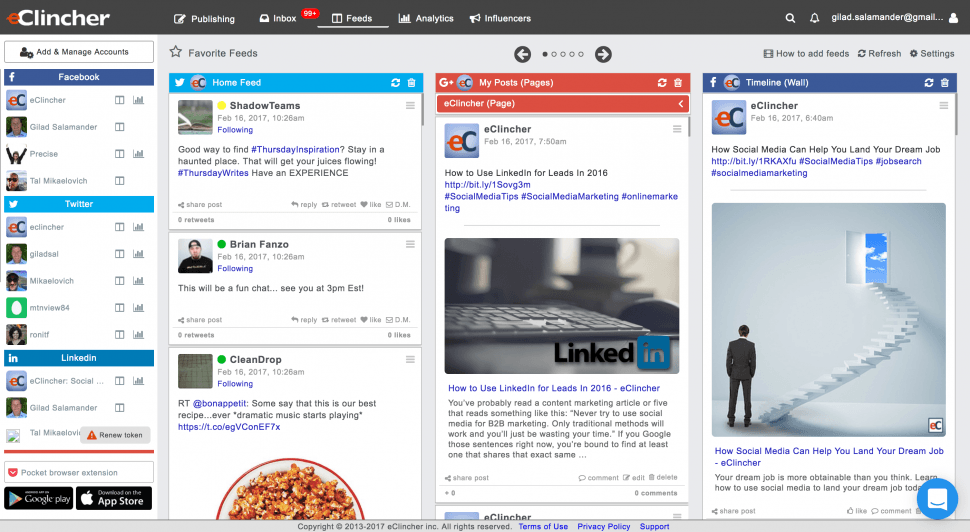This screenshot has width=970, height=532.
Task: Select the first feeds page dot
Action: tap(544, 54)
